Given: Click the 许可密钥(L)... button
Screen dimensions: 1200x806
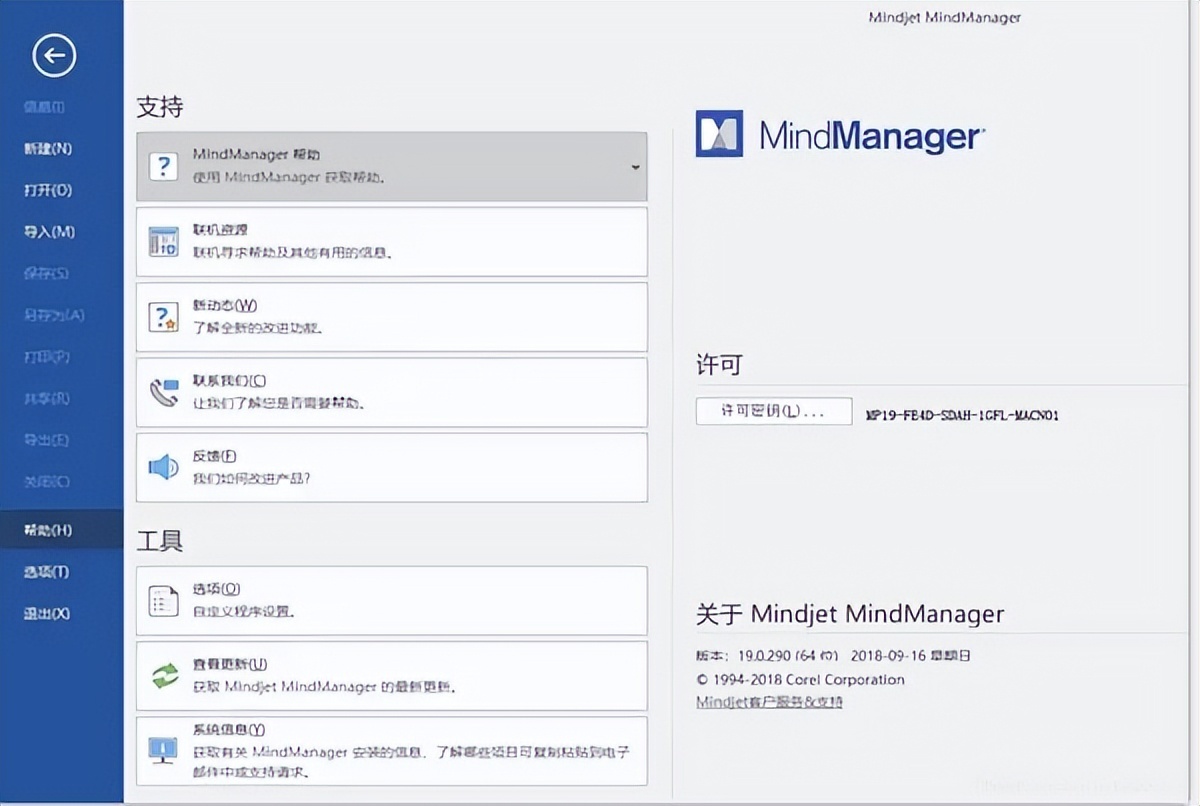Looking at the screenshot, I should (x=774, y=412).
